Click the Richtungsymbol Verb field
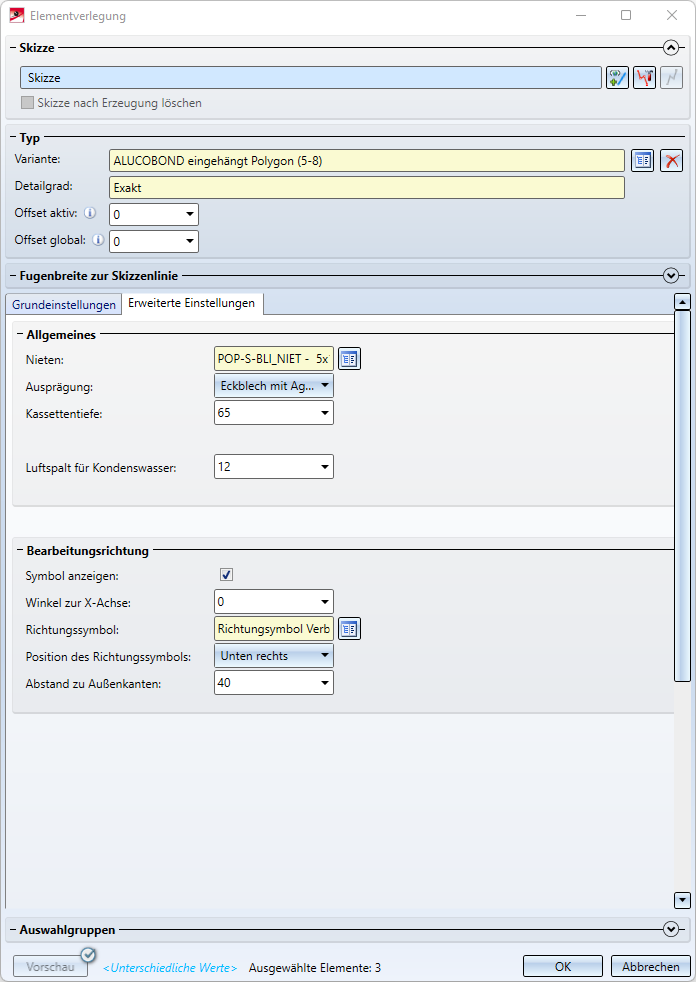Screen dimensions: 696x982 coord(274,629)
